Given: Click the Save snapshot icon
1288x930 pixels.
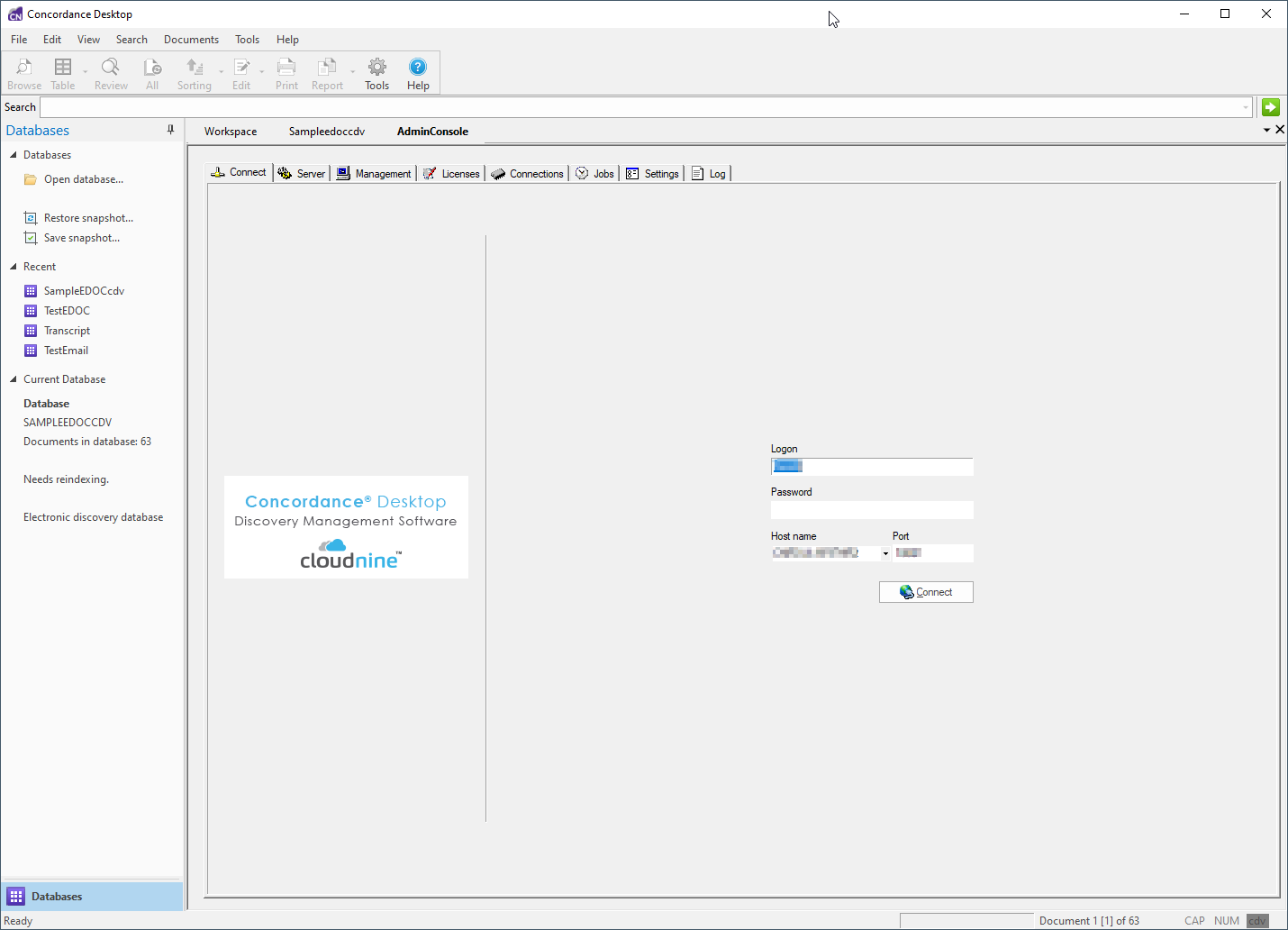Looking at the screenshot, I should tap(31, 238).
